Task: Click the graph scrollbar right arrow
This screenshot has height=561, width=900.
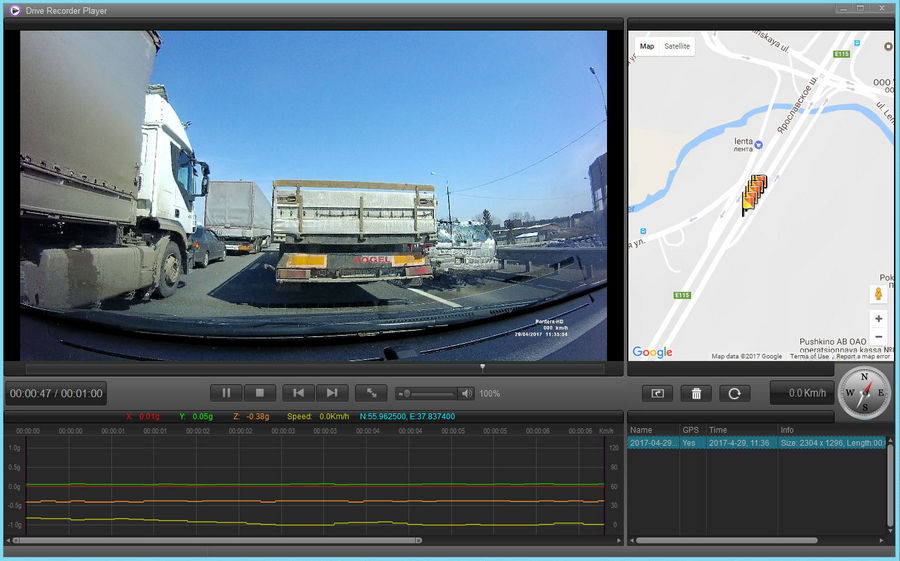Action: (x=619, y=540)
